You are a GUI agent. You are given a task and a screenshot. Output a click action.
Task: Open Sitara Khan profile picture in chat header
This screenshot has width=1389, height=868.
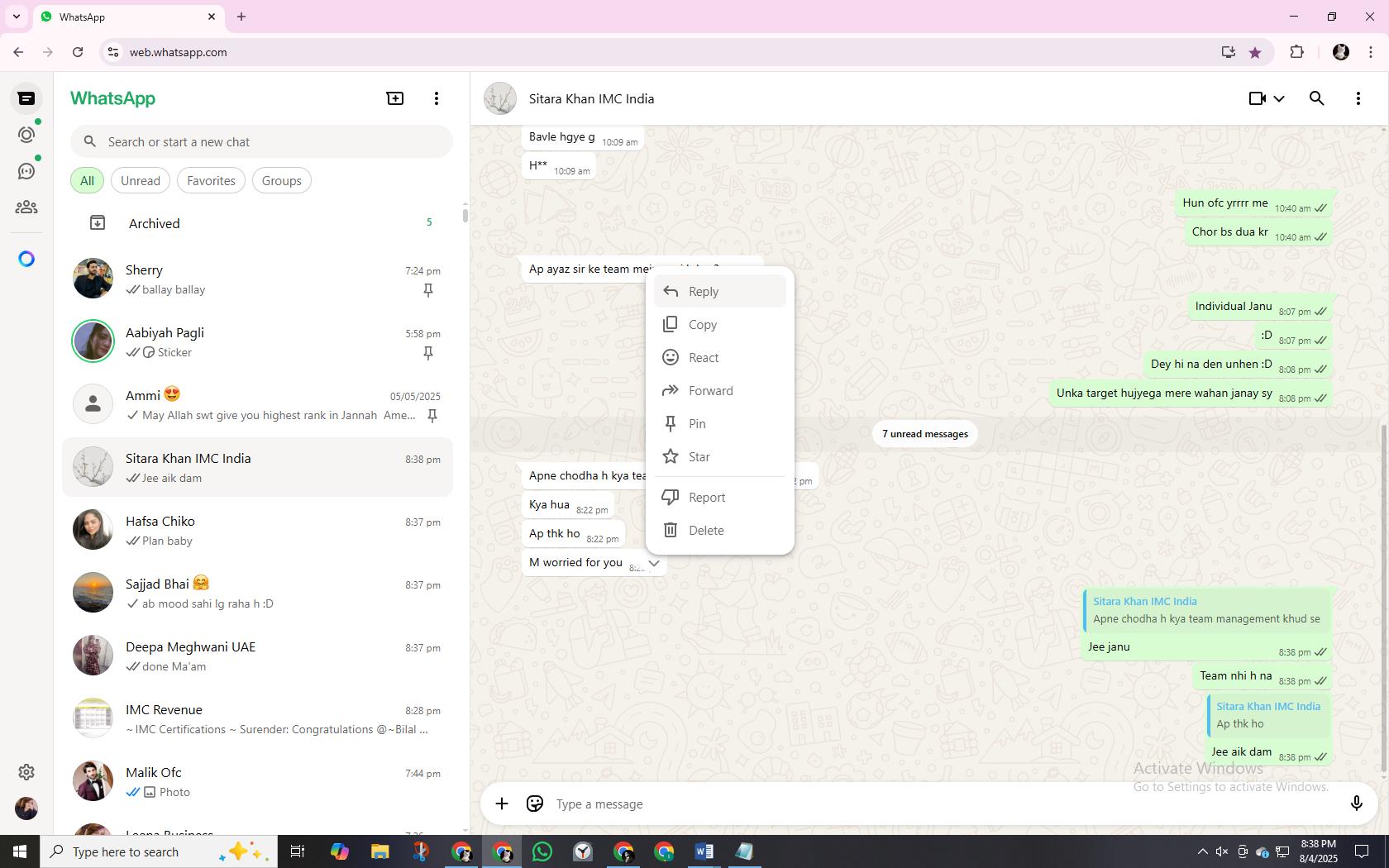(500, 98)
